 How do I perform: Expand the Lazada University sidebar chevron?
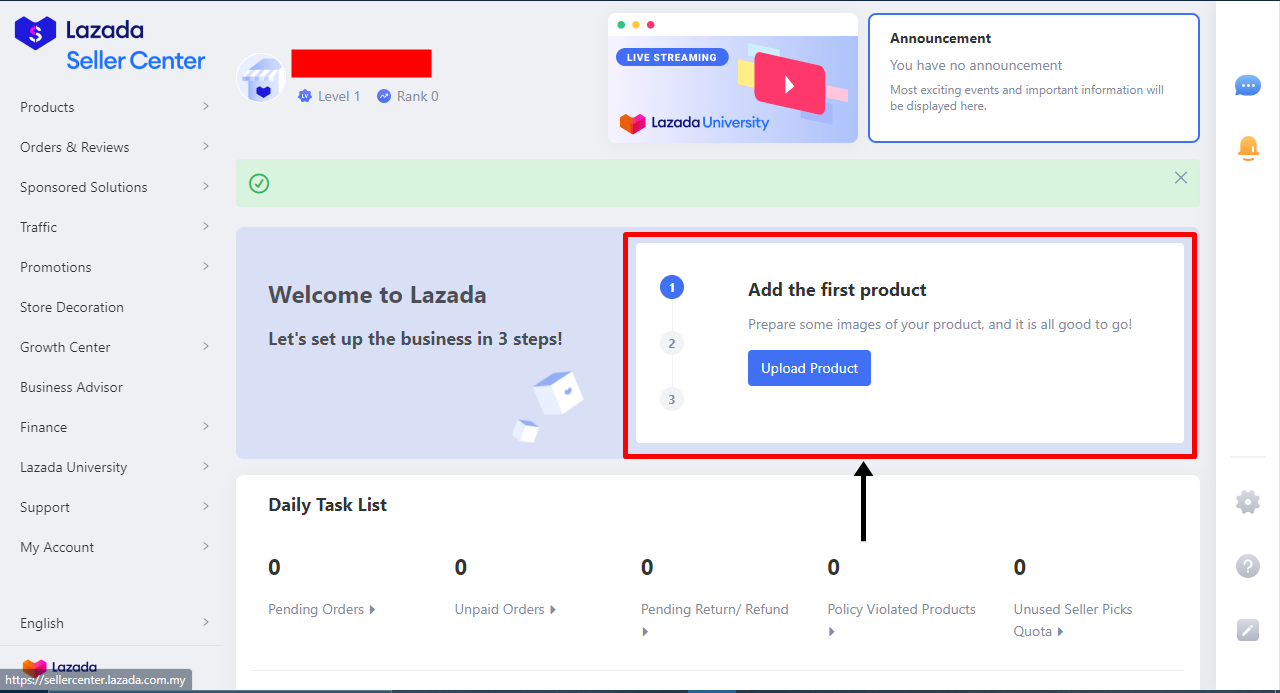[206, 466]
